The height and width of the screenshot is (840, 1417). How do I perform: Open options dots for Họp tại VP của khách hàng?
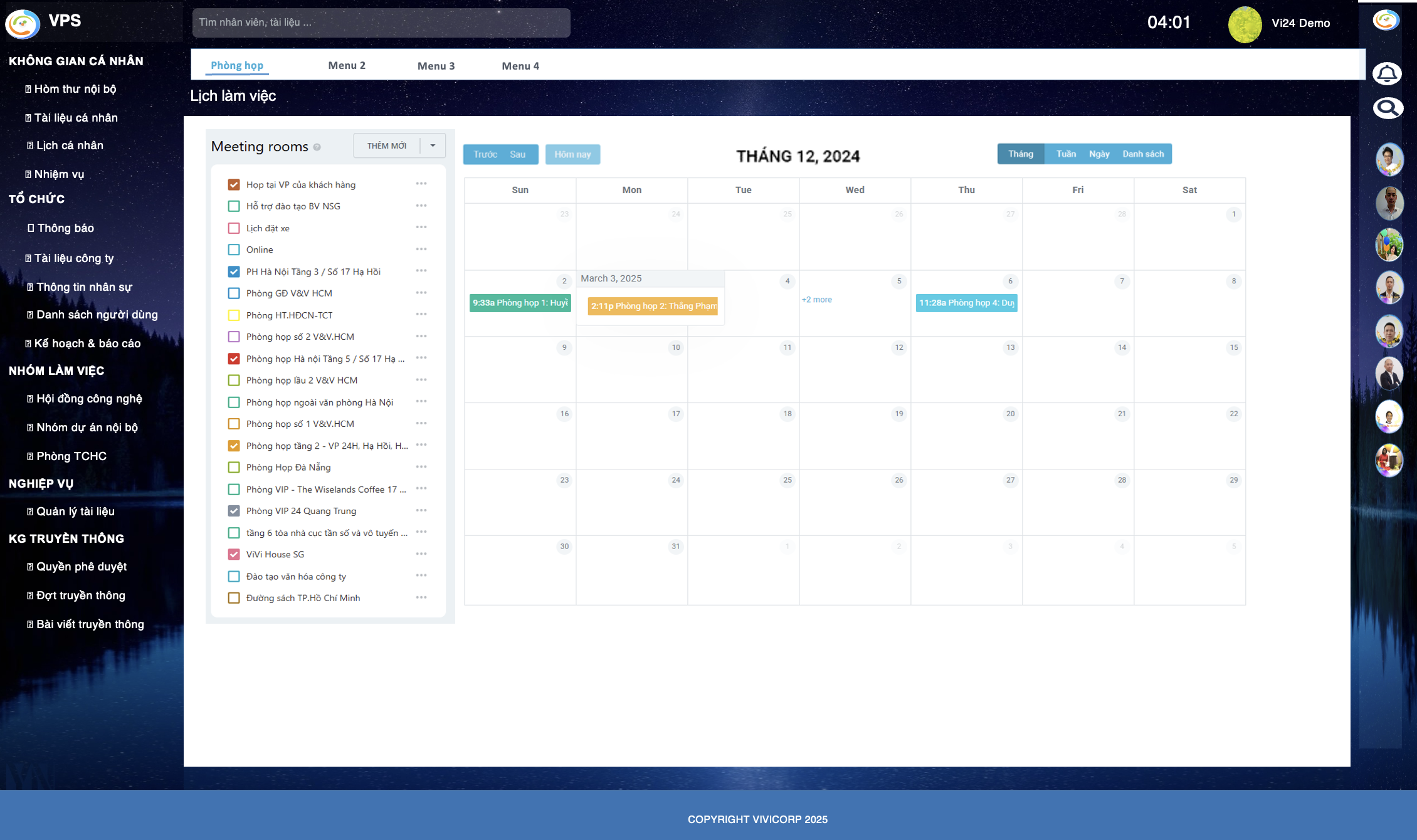coord(421,184)
